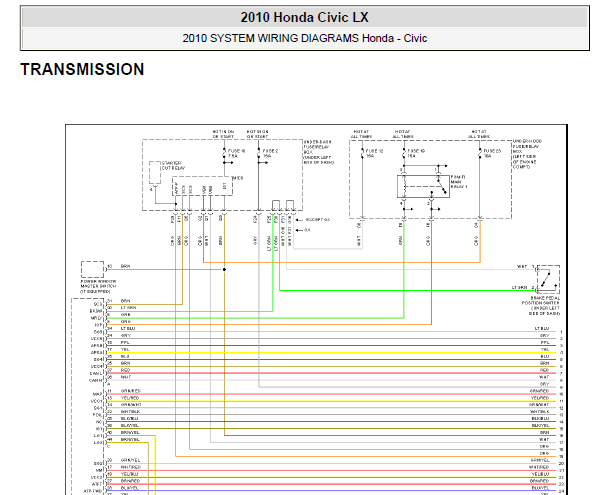Click the junction dot on the BRN wire
Image resolution: width=604 pixels, height=495 pixels.
(x=224, y=269)
